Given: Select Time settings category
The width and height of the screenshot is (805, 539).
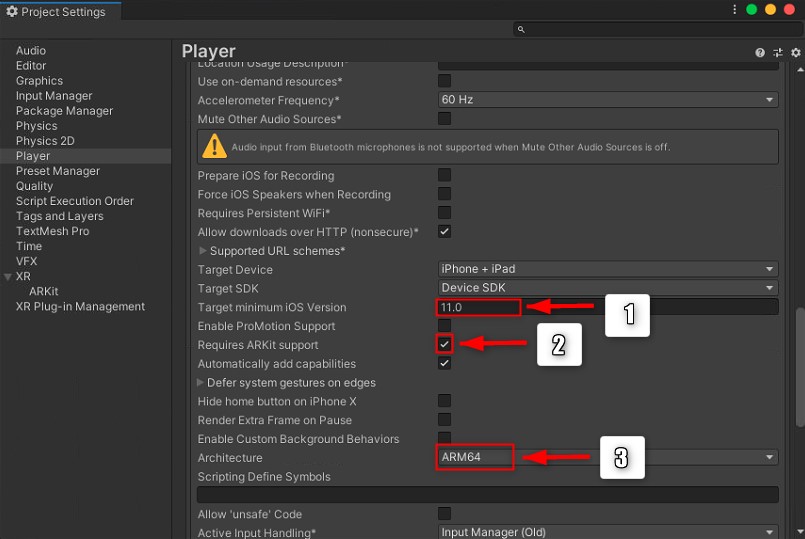Looking at the screenshot, I should pyautogui.click(x=29, y=246).
